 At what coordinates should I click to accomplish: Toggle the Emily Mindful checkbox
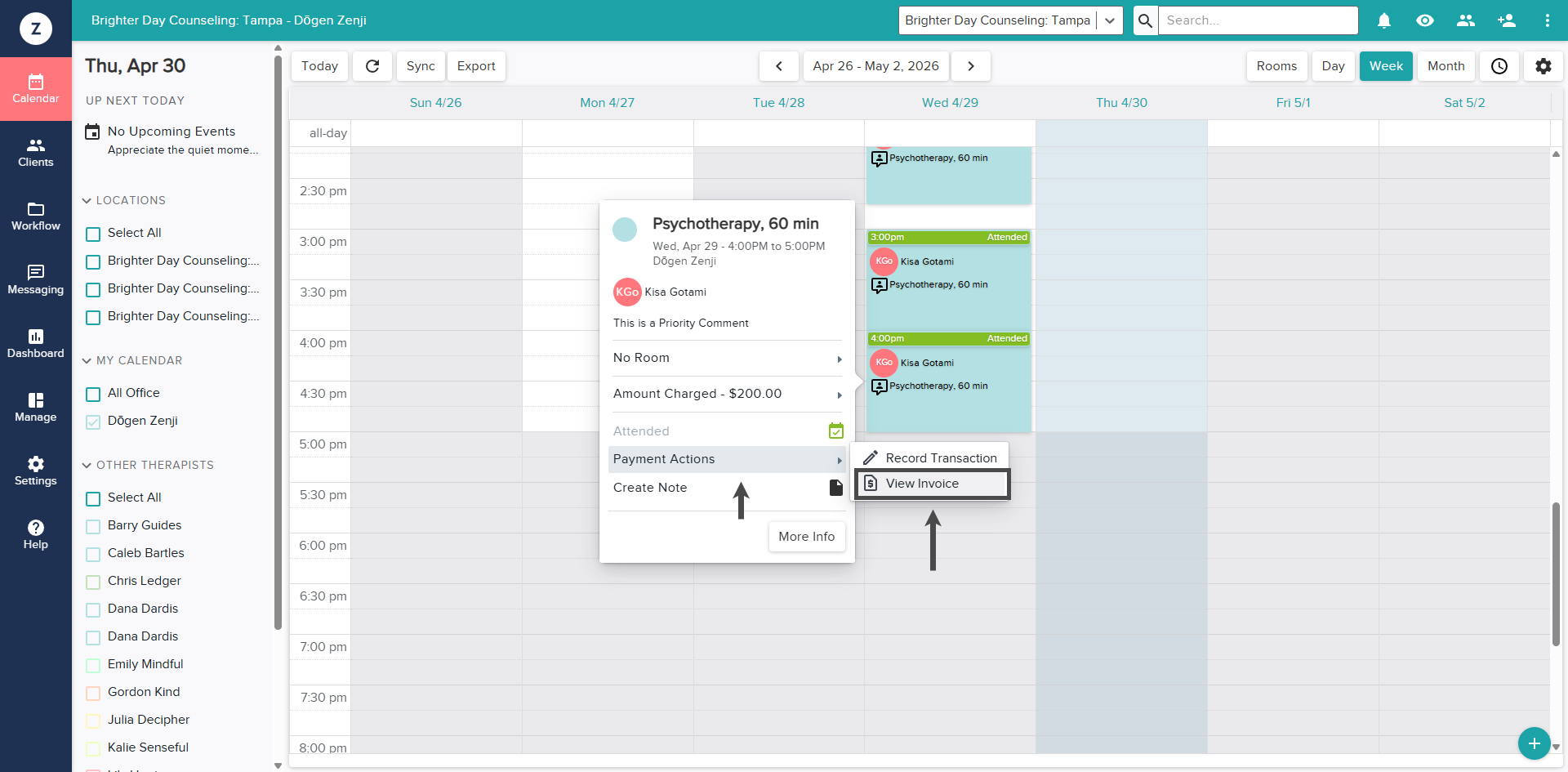(93, 666)
